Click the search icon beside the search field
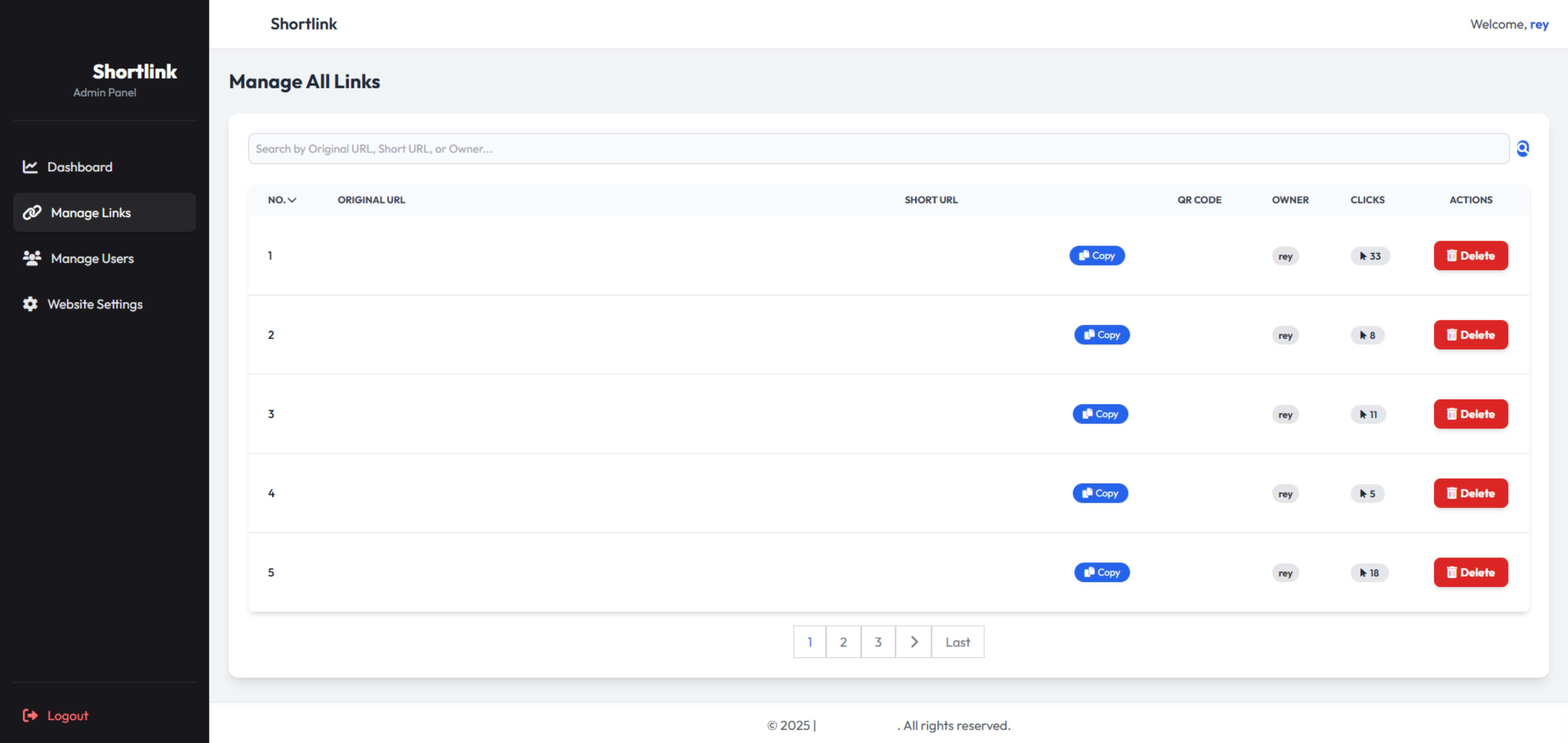 pyautogui.click(x=1522, y=149)
